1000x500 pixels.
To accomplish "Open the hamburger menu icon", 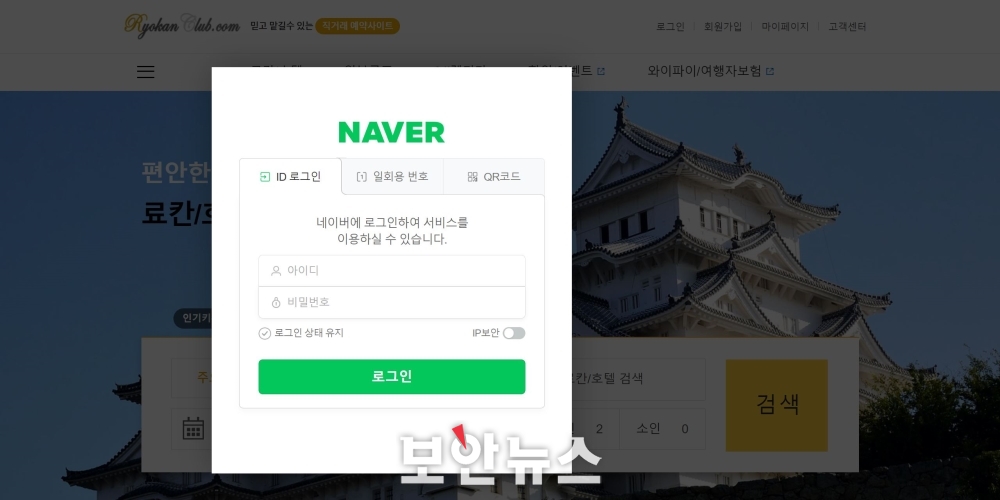I will (145, 71).
